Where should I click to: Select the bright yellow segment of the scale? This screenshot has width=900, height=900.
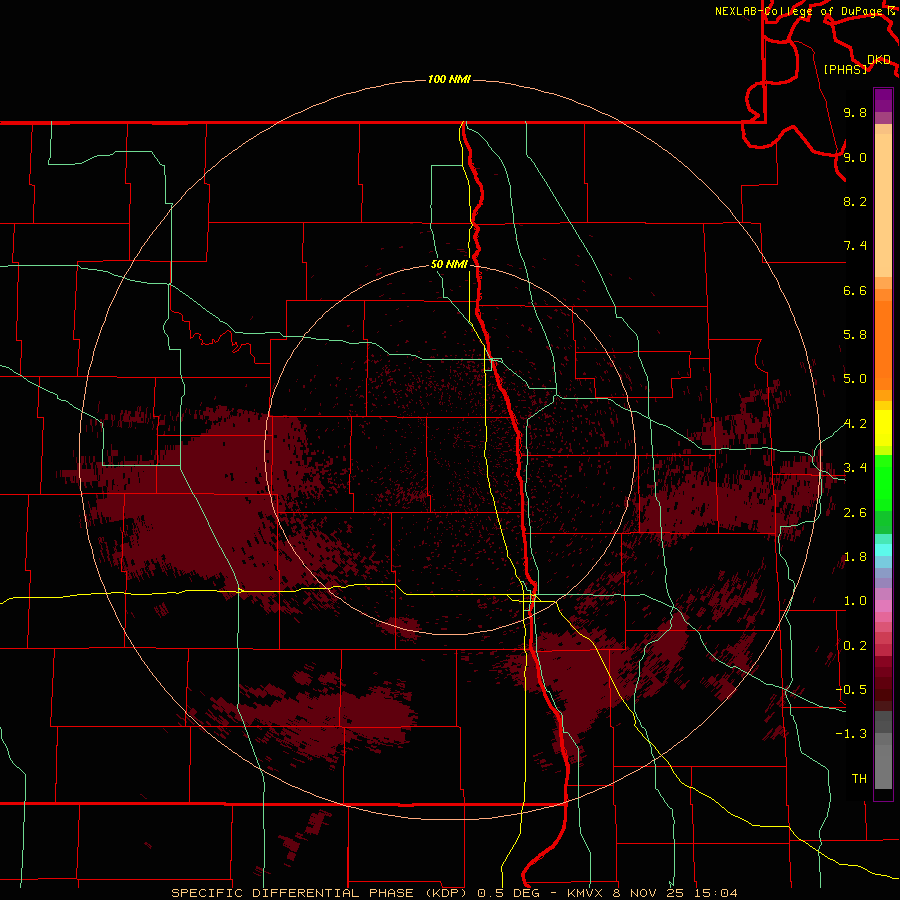pyautogui.click(x=883, y=428)
